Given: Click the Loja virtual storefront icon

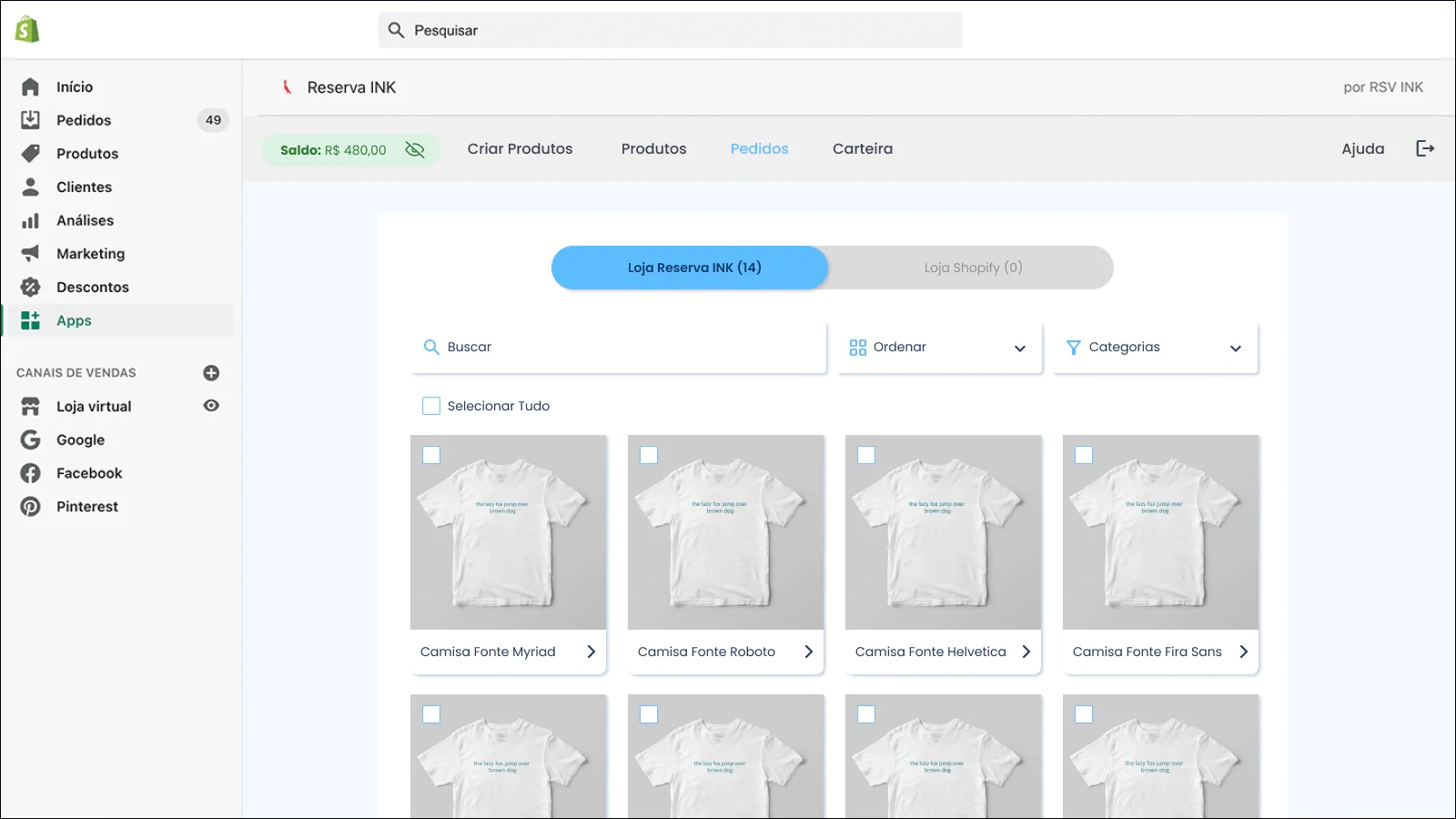Looking at the screenshot, I should point(30,406).
